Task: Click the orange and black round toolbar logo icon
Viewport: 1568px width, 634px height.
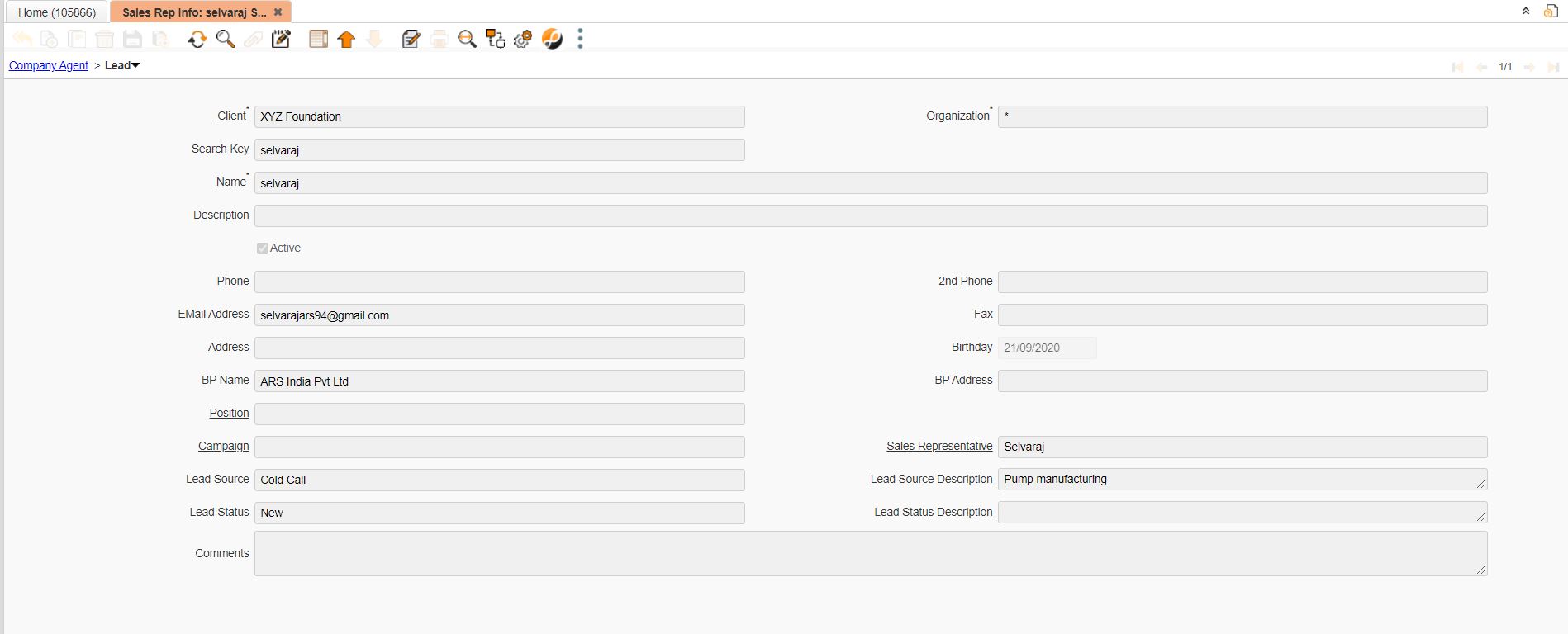Action: coord(552,39)
